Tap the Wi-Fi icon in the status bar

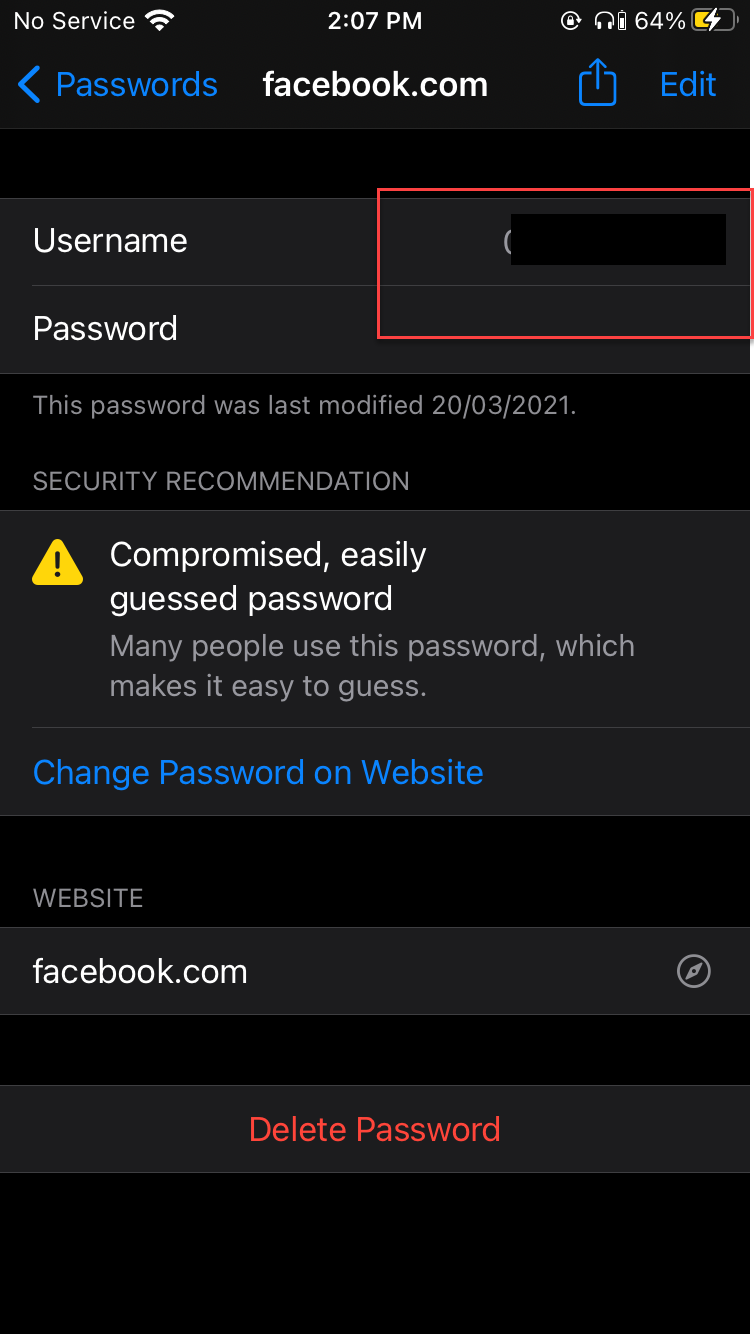(x=159, y=20)
